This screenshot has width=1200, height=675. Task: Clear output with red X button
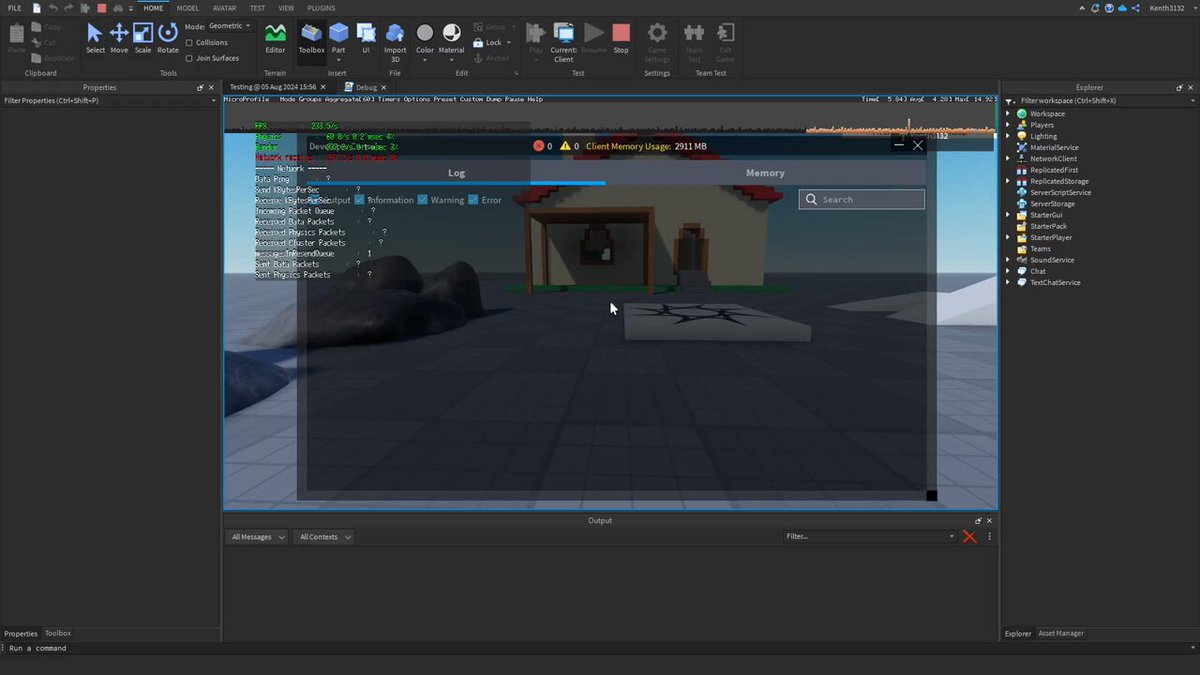969,537
